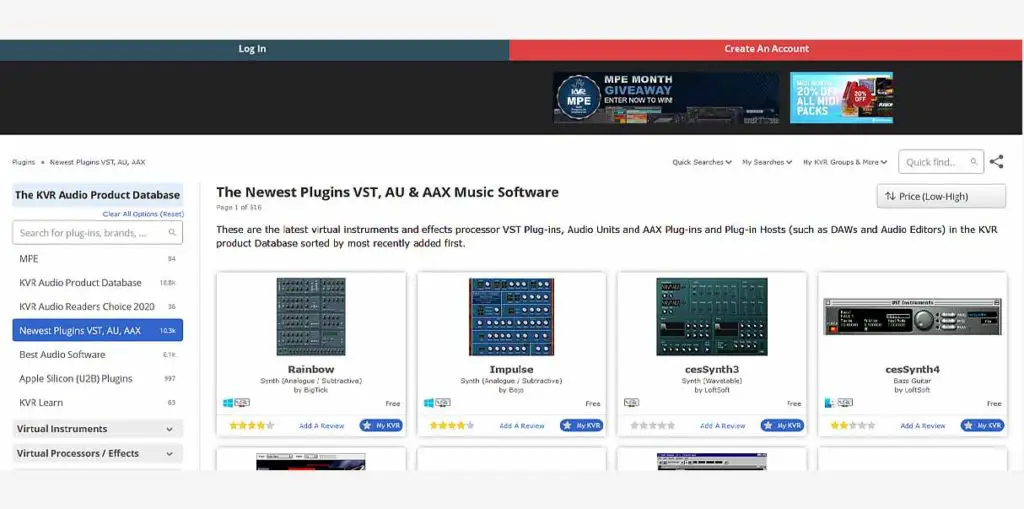
Task: Click the Impulse synth thumbnail image
Action: [x=511, y=317]
